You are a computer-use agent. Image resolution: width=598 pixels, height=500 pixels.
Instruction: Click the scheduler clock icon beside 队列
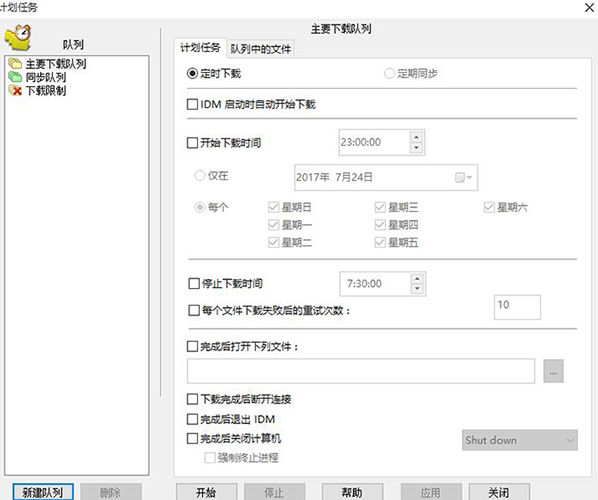pyautogui.click(x=18, y=37)
